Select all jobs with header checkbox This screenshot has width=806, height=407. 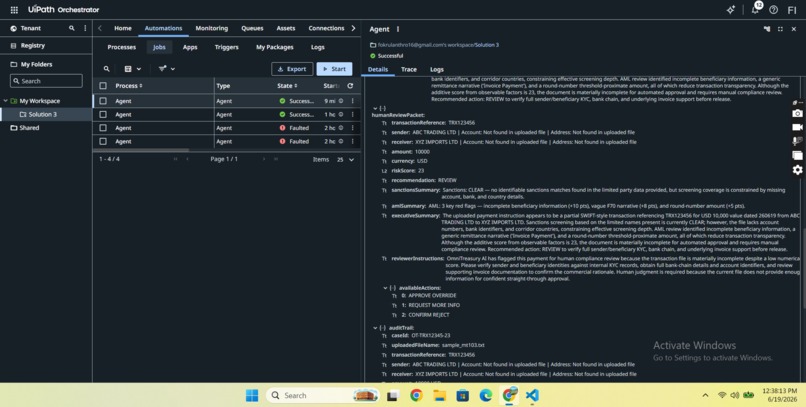pos(103,86)
